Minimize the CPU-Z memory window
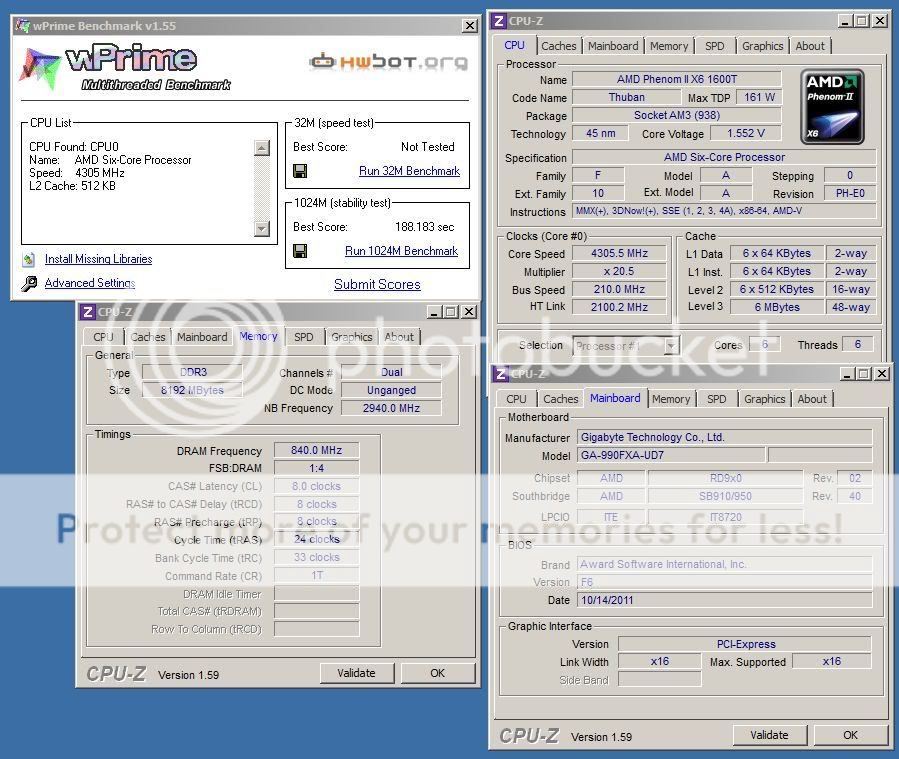 point(434,312)
